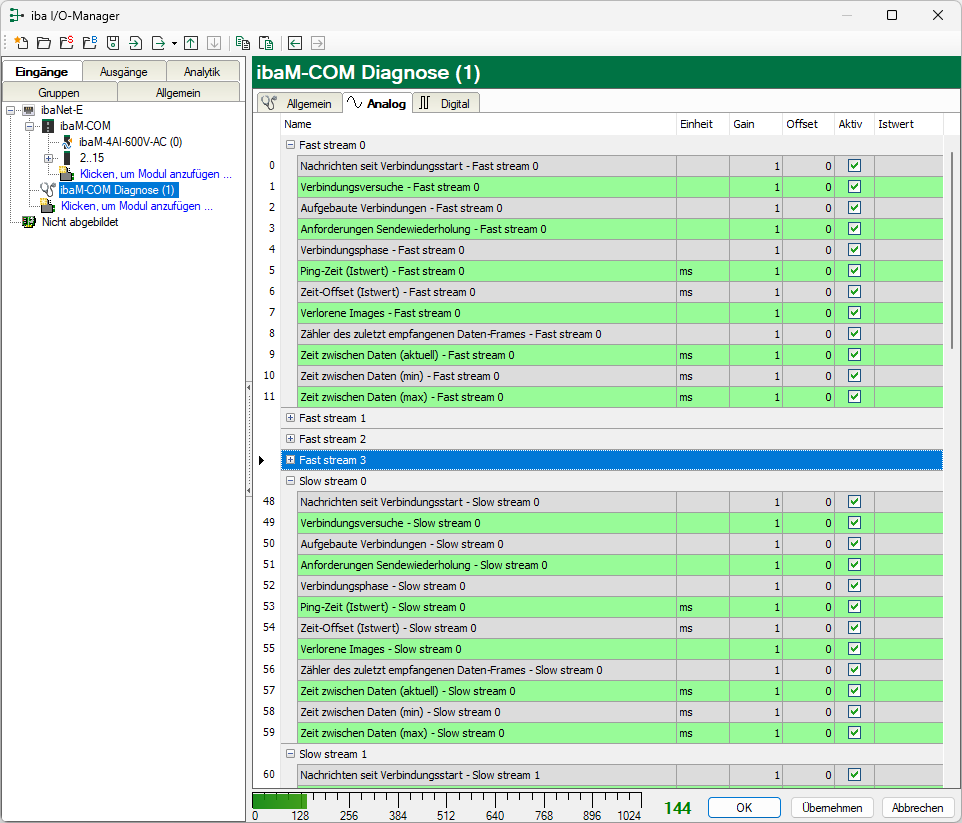Screen dimensions: 962x823
Task: Click the green up arrow toolbar icon
Action: 191,43
